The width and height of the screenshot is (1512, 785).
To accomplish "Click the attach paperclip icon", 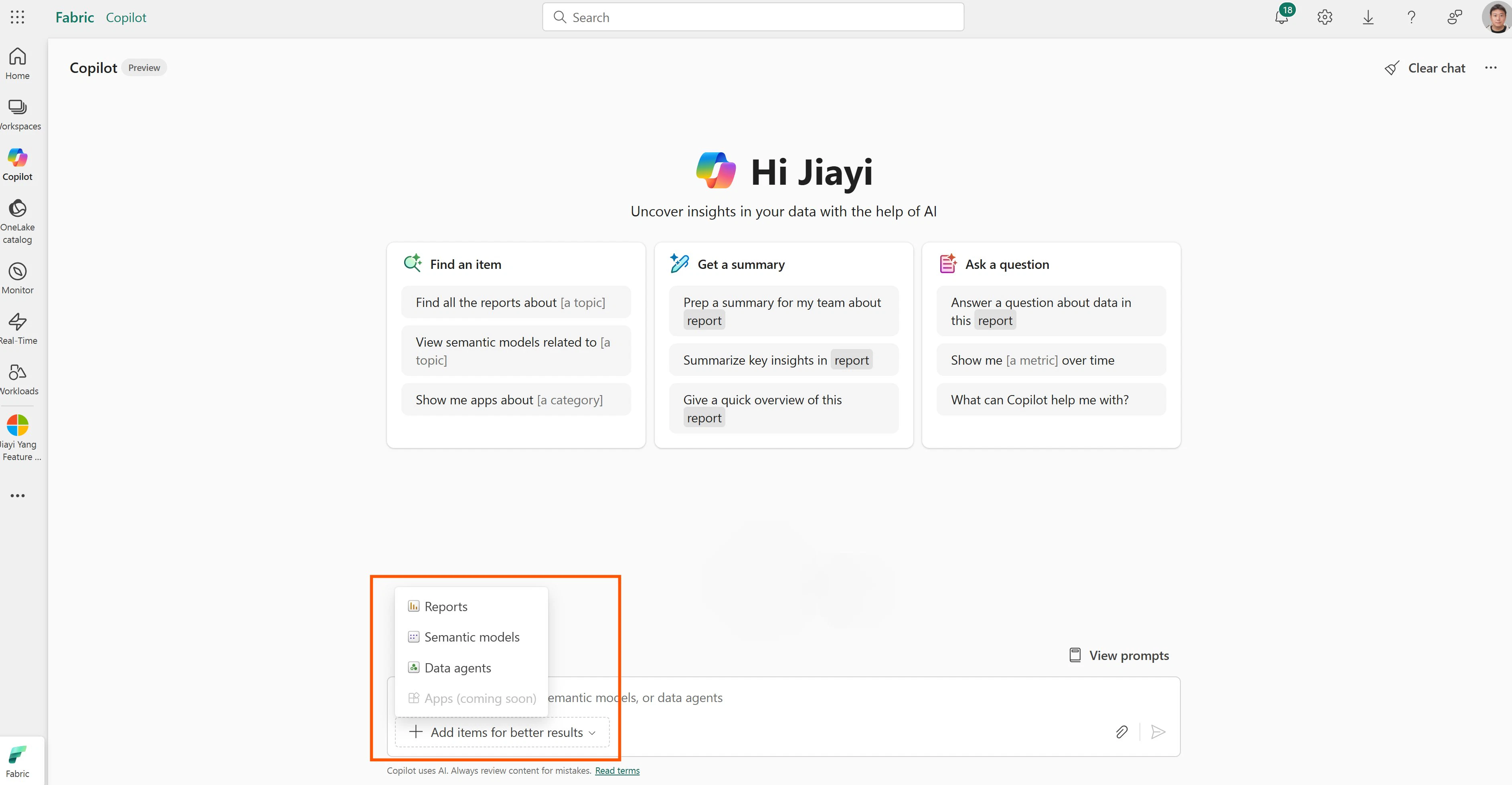I will point(1122,732).
